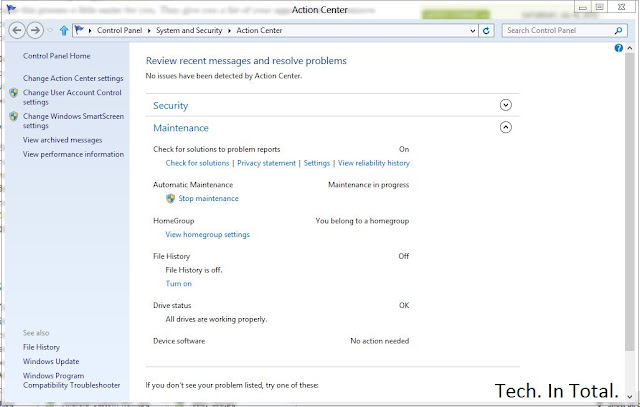640x407 pixels.
Task: Go back with the Back arrow button
Action: [17, 30]
